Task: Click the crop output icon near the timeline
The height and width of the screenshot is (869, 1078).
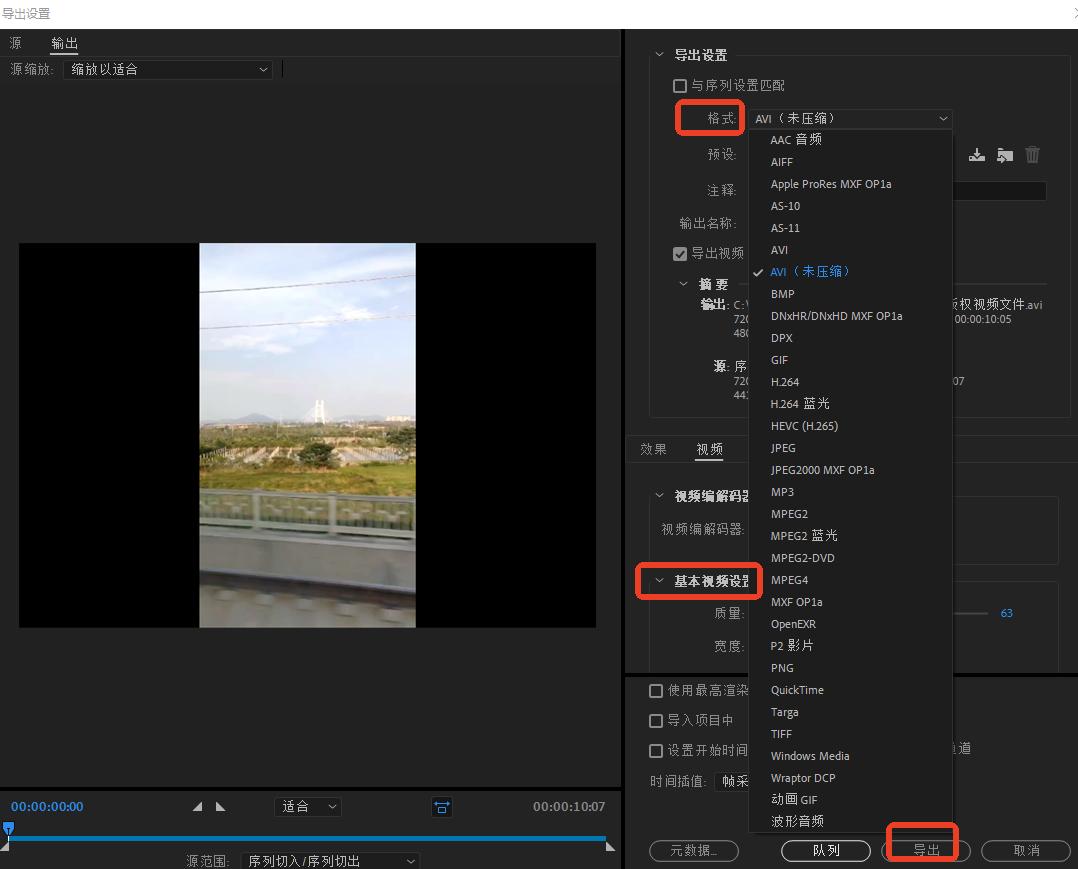Action: (441, 807)
